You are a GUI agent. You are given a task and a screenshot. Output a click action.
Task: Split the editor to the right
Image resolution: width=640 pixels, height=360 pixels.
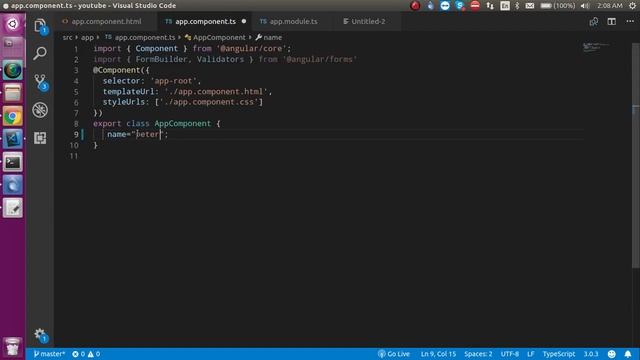(611, 21)
